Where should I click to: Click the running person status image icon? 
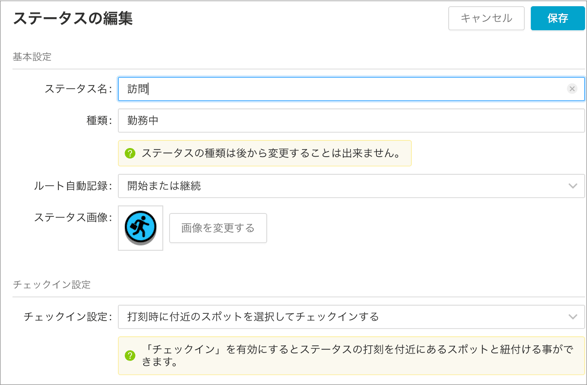(x=140, y=227)
